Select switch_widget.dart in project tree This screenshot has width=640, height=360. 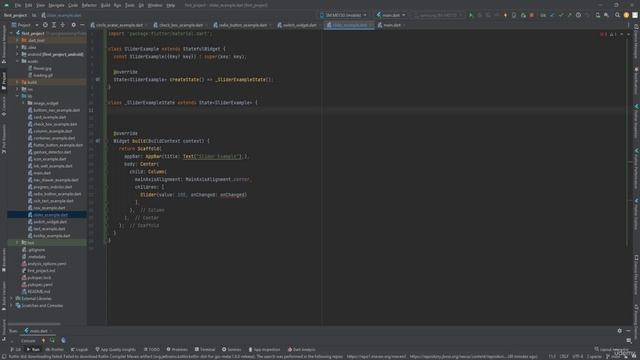point(50,222)
